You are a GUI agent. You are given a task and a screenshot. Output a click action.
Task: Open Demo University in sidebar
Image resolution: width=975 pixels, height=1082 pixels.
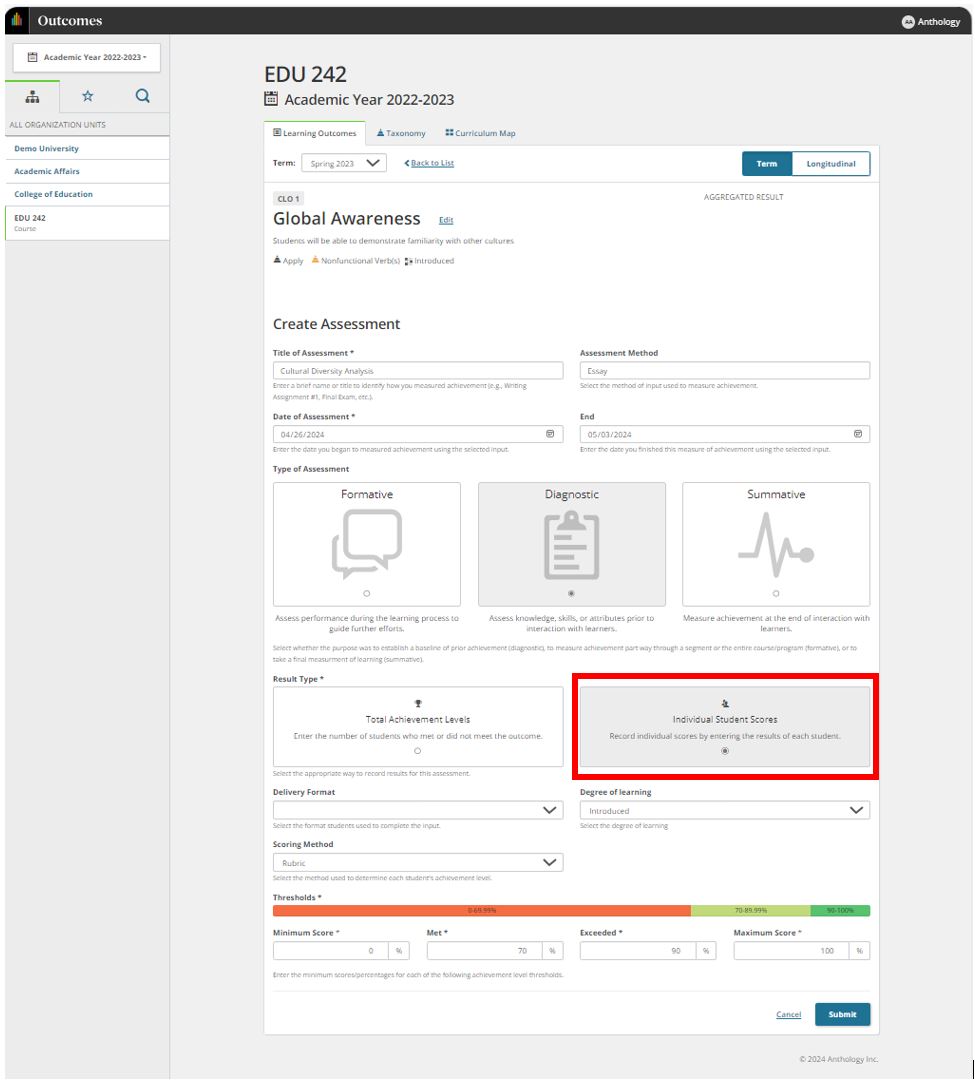[x=87, y=148]
